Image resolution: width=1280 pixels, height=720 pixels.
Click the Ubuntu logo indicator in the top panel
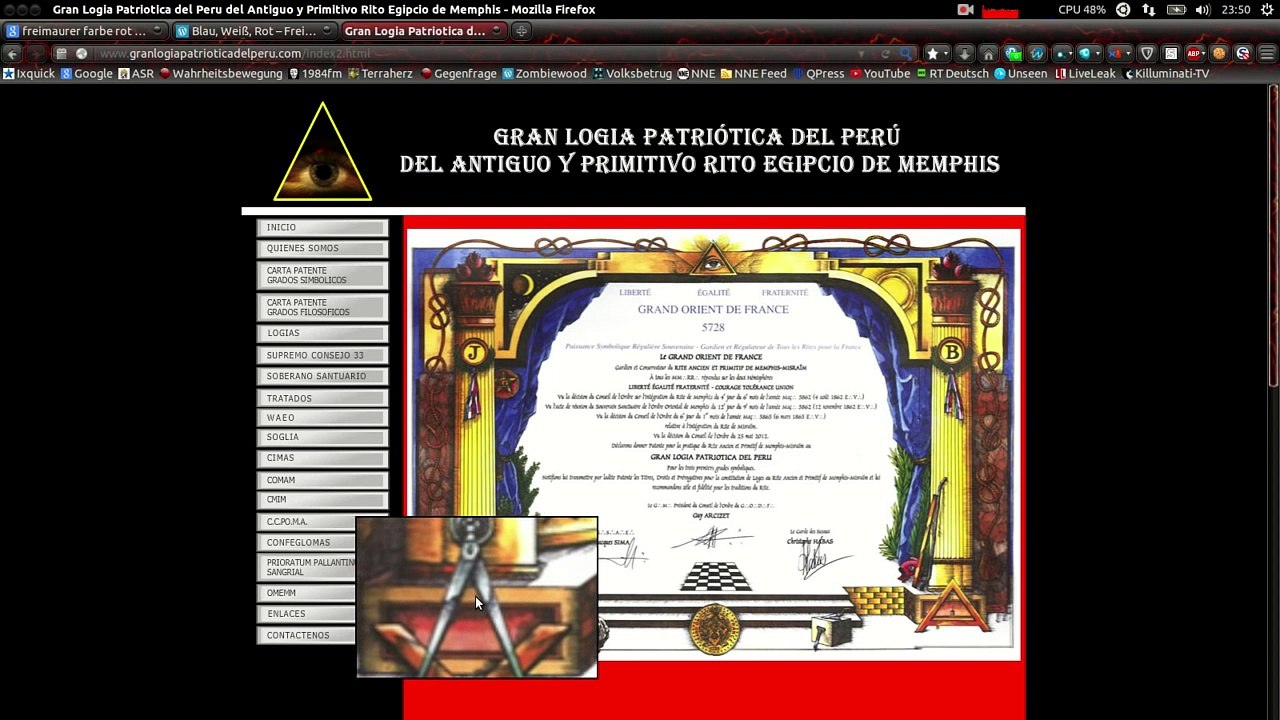[x=1123, y=10]
